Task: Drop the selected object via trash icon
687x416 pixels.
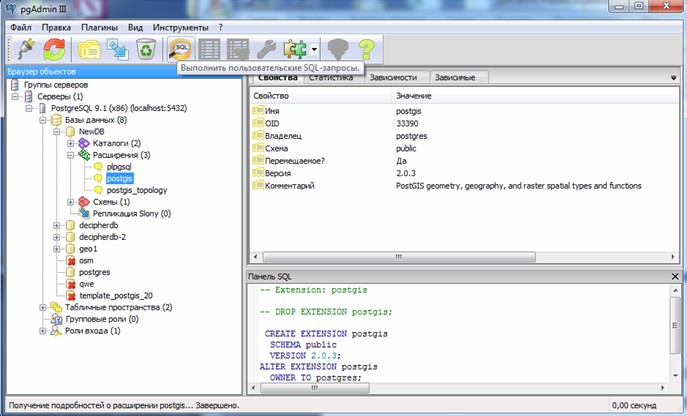Action: pos(146,49)
